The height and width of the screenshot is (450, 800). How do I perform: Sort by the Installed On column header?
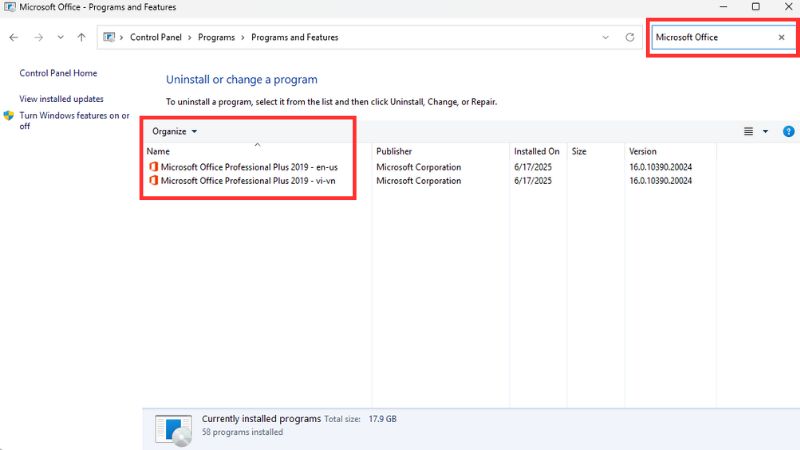[x=537, y=151]
